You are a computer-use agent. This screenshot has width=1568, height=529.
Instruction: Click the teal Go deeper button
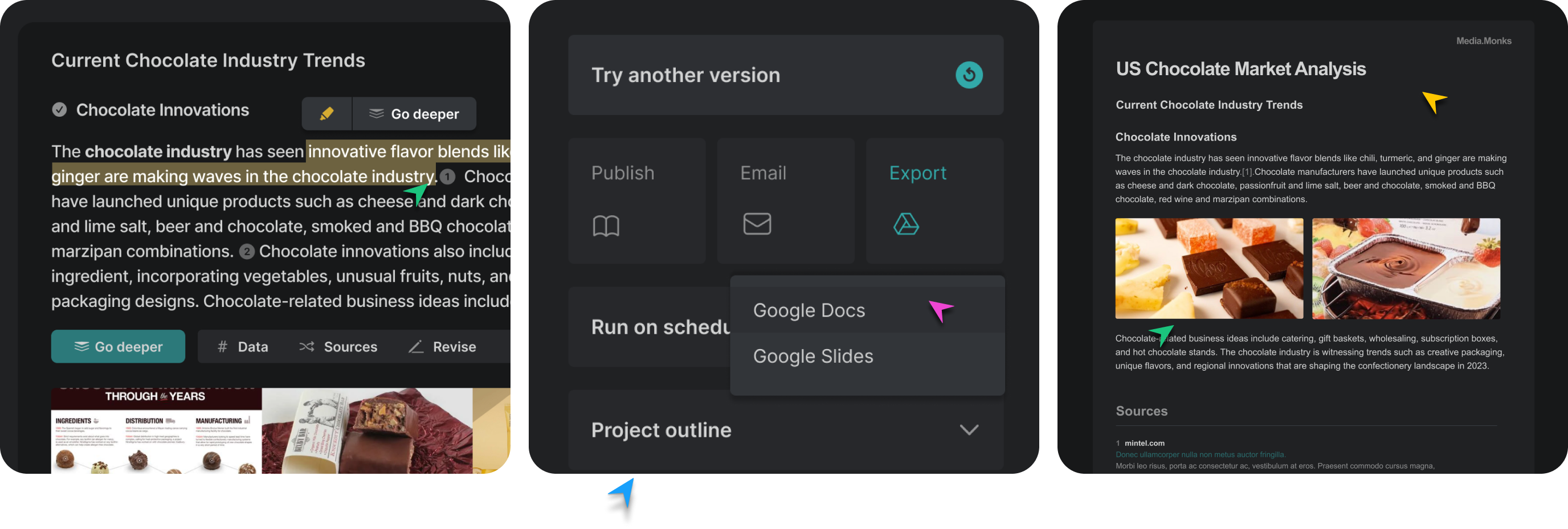click(x=118, y=347)
